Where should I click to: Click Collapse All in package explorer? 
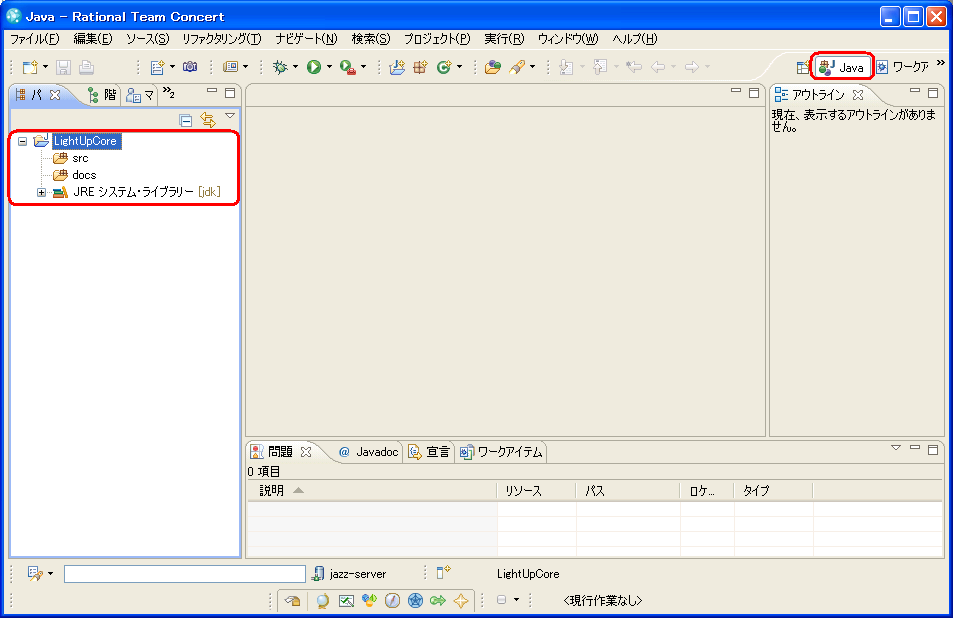click(x=186, y=120)
